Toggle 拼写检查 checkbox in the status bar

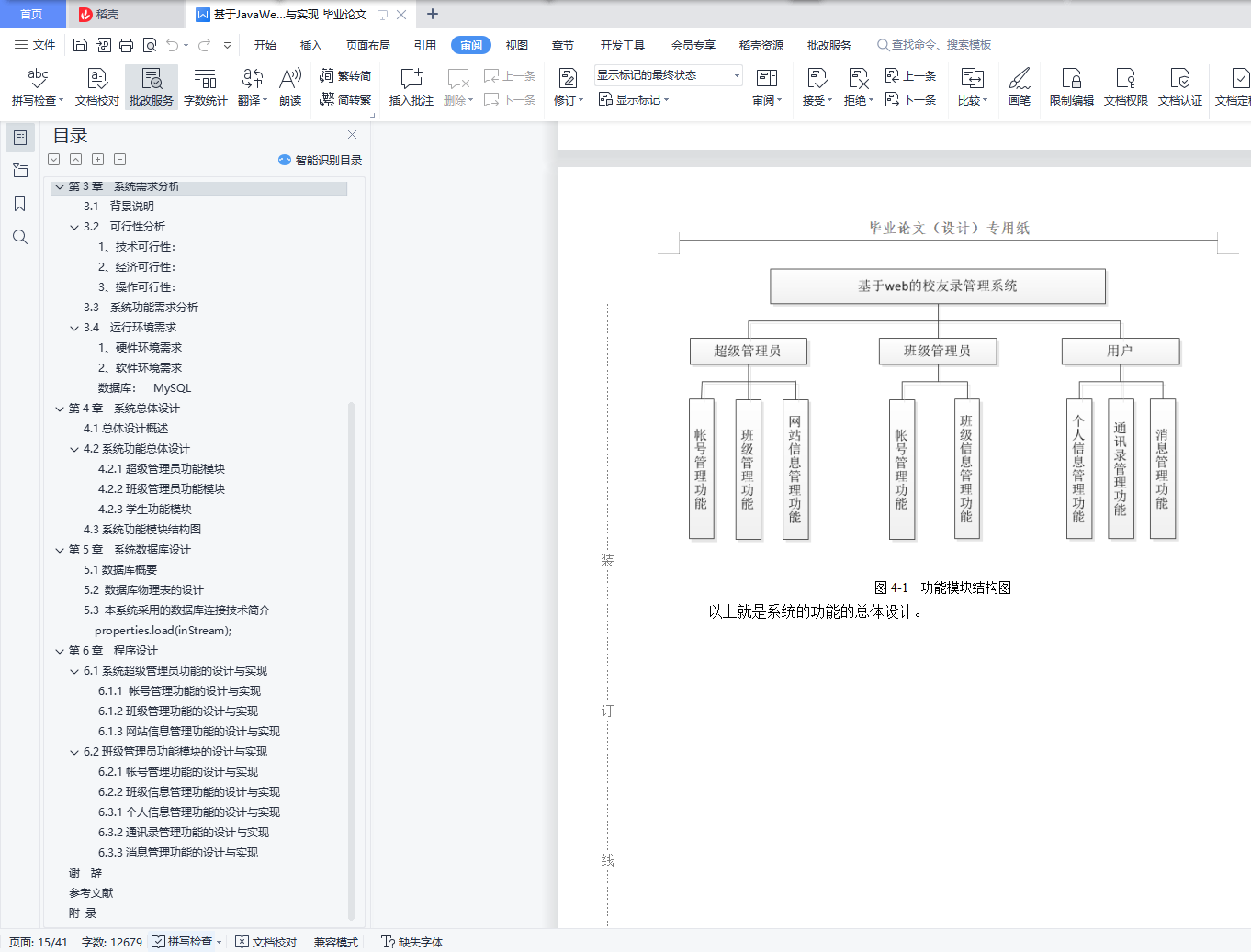click(159, 942)
